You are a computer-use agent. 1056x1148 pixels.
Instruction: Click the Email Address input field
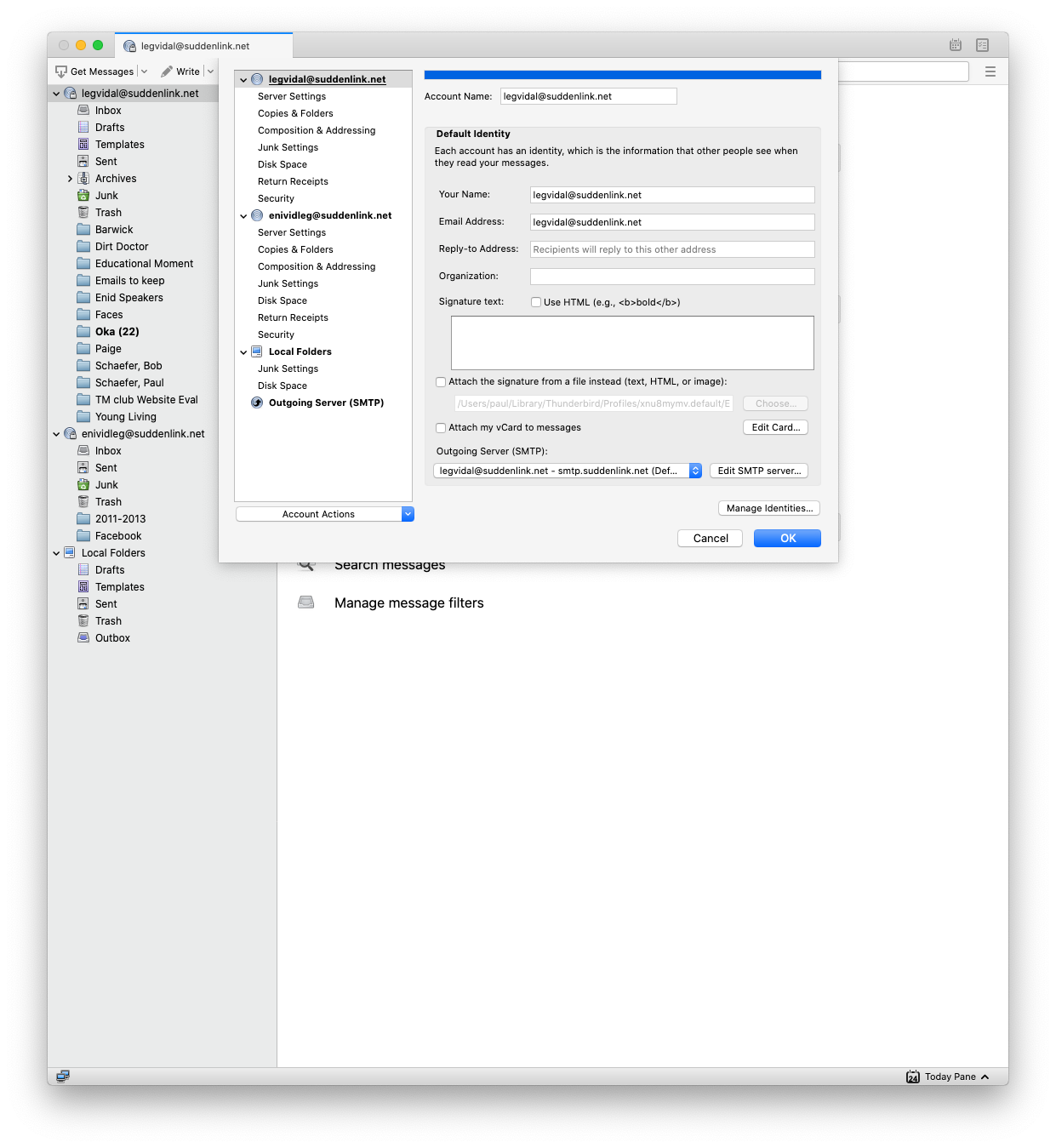pos(672,222)
